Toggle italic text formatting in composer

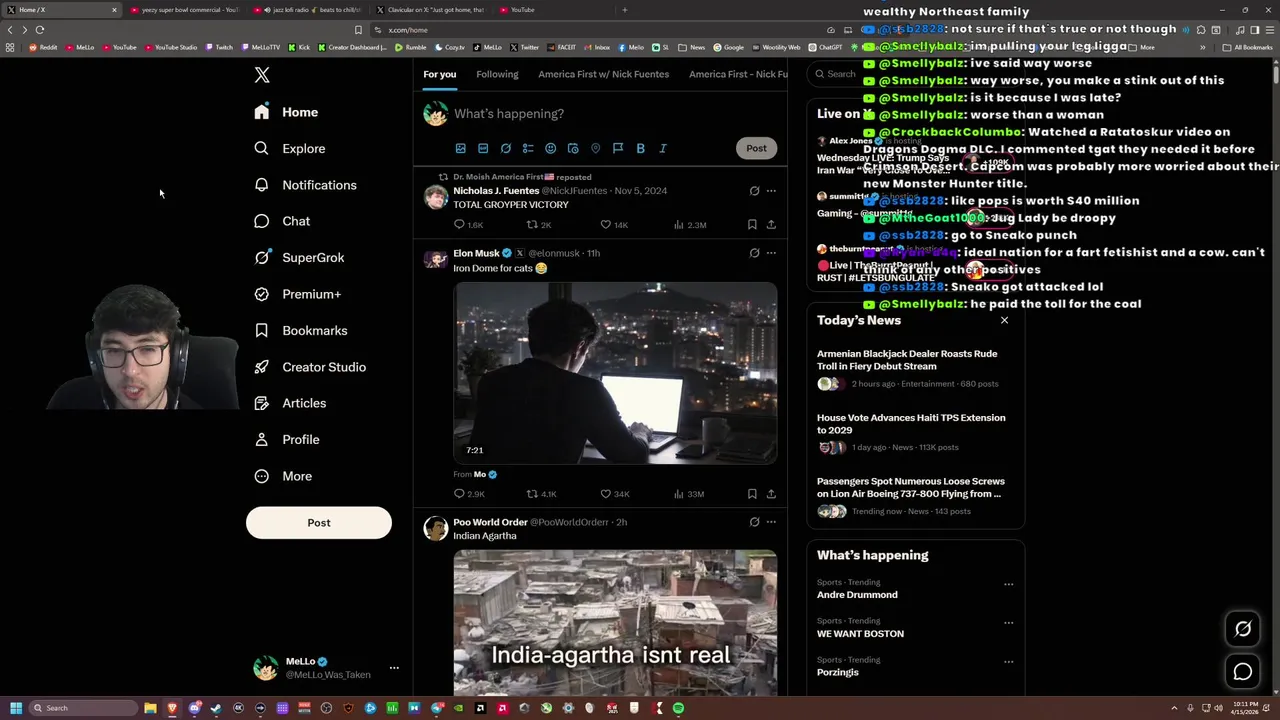coord(662,148)
